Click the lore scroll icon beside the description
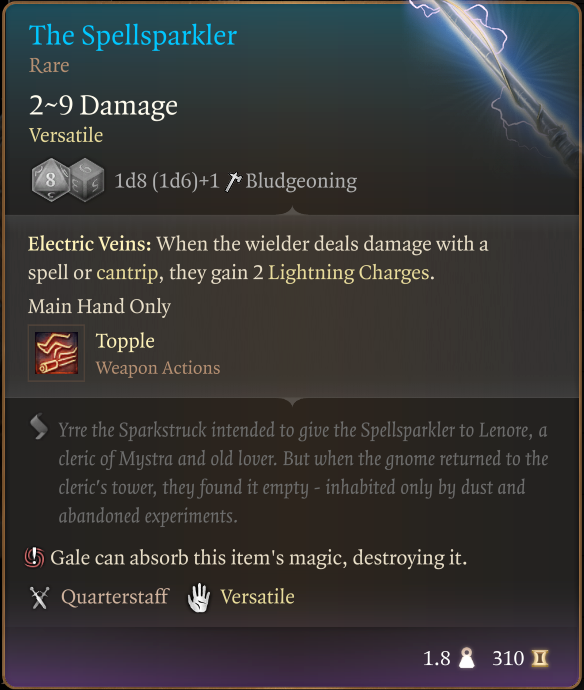 39,426
